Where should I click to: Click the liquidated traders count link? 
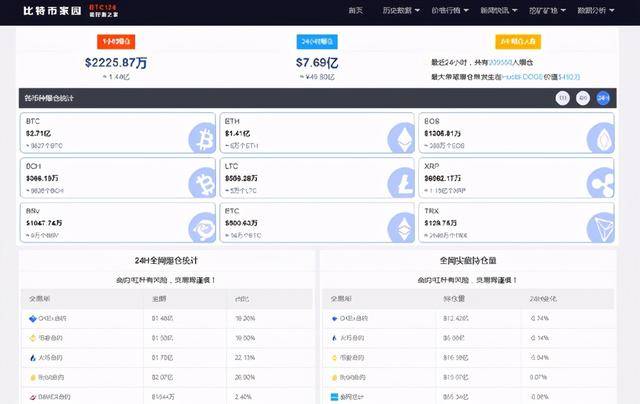point(500,62)
